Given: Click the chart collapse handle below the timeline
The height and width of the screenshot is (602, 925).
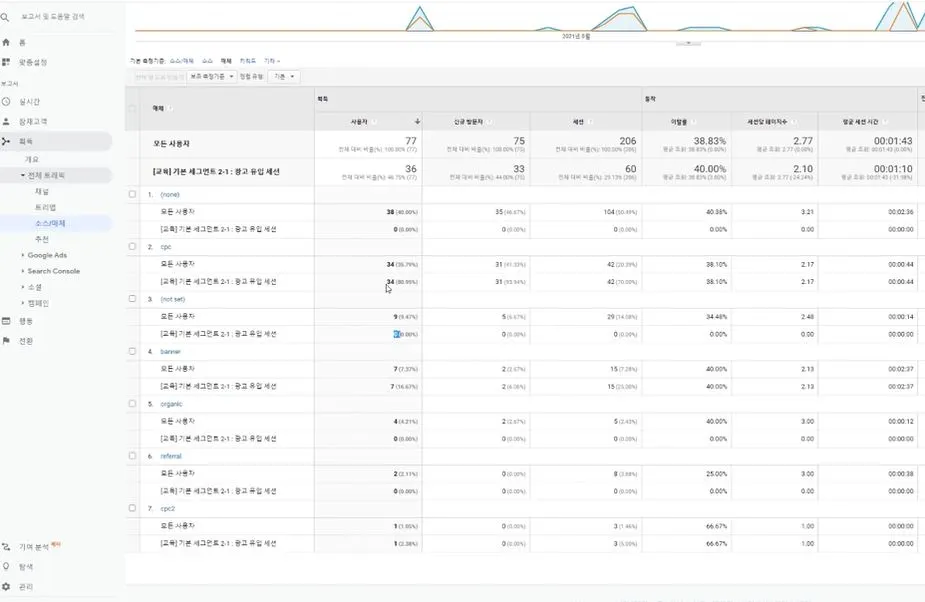Looking at the screenshot, I should tap(688, 42).
